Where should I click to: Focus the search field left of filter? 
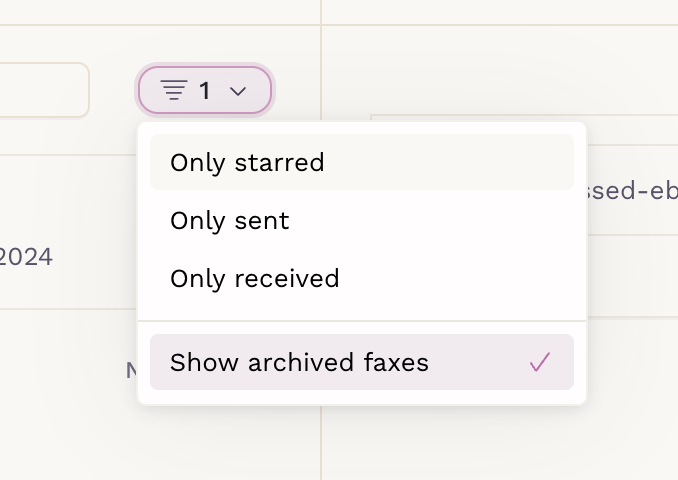click(x=43, y=90)
